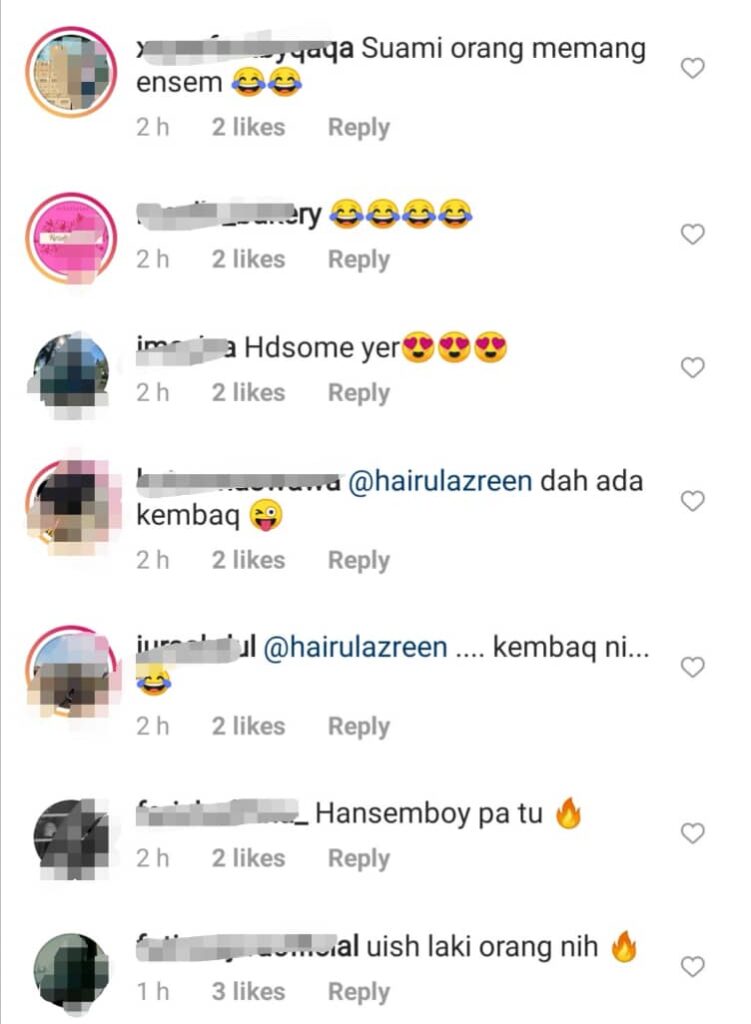Open pink profile picture with story ring
Viewport: 751px width, 1024px height.
click(71, 238)
